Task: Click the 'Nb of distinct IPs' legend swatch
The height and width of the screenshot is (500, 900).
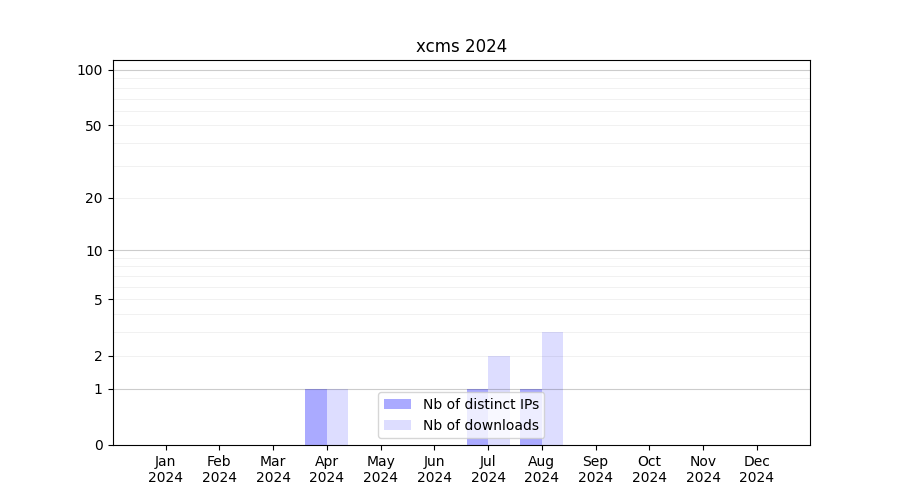Action: tap(397, 404)
